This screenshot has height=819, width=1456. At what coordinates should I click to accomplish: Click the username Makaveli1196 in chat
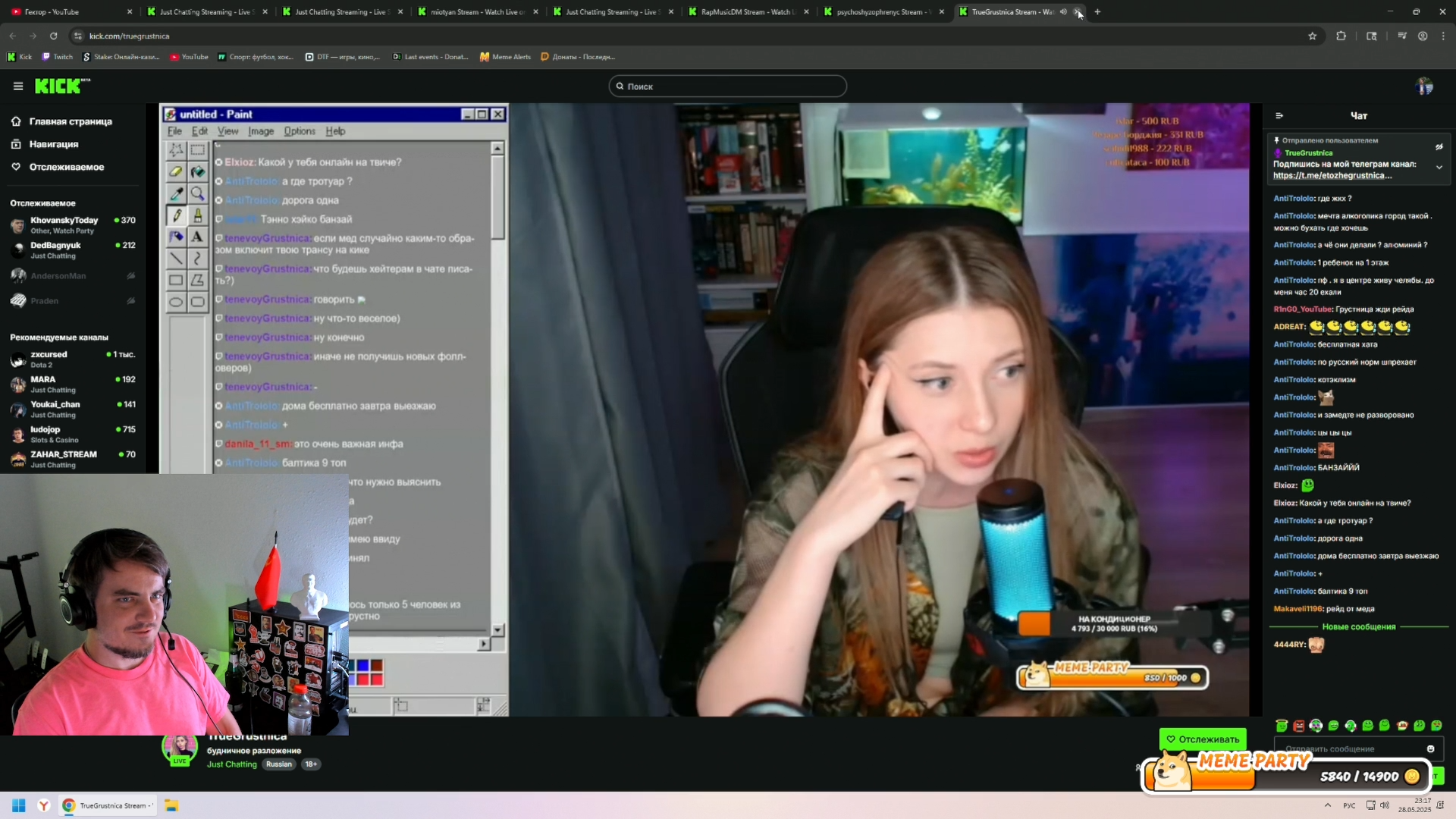[x=1298, y=609]
